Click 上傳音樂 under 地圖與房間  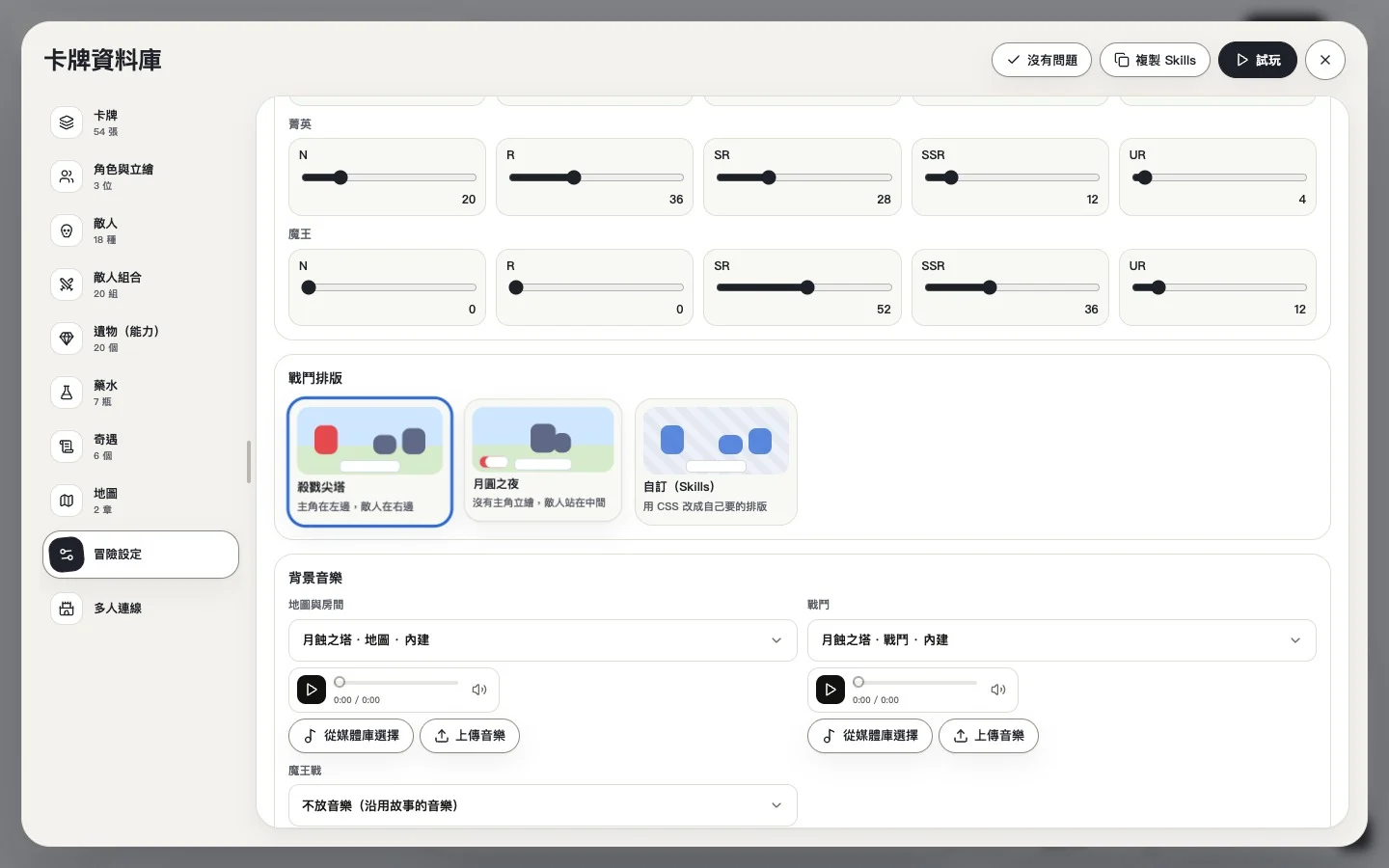[470, 736]
